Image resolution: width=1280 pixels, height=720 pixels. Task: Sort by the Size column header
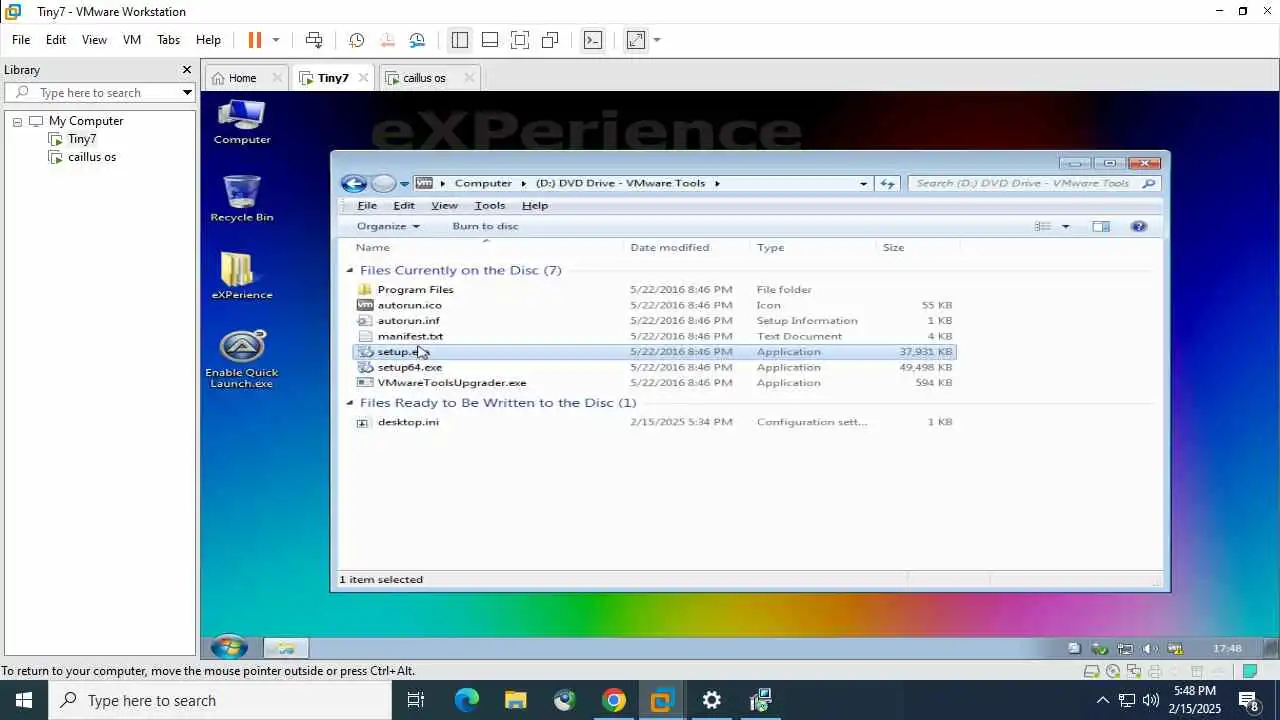893,247
